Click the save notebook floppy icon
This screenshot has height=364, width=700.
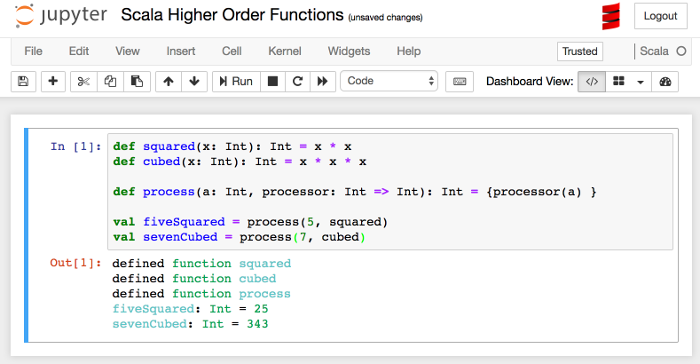tap(23, 81)
